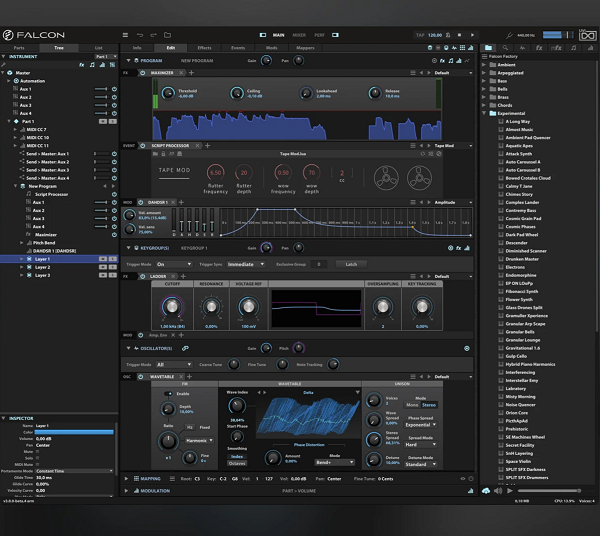Image resolution: width=600 pixels, height=536 pixels.
Task: Click the Layer 1 color swatch in Inspector
Action: [x=74, y=432]
